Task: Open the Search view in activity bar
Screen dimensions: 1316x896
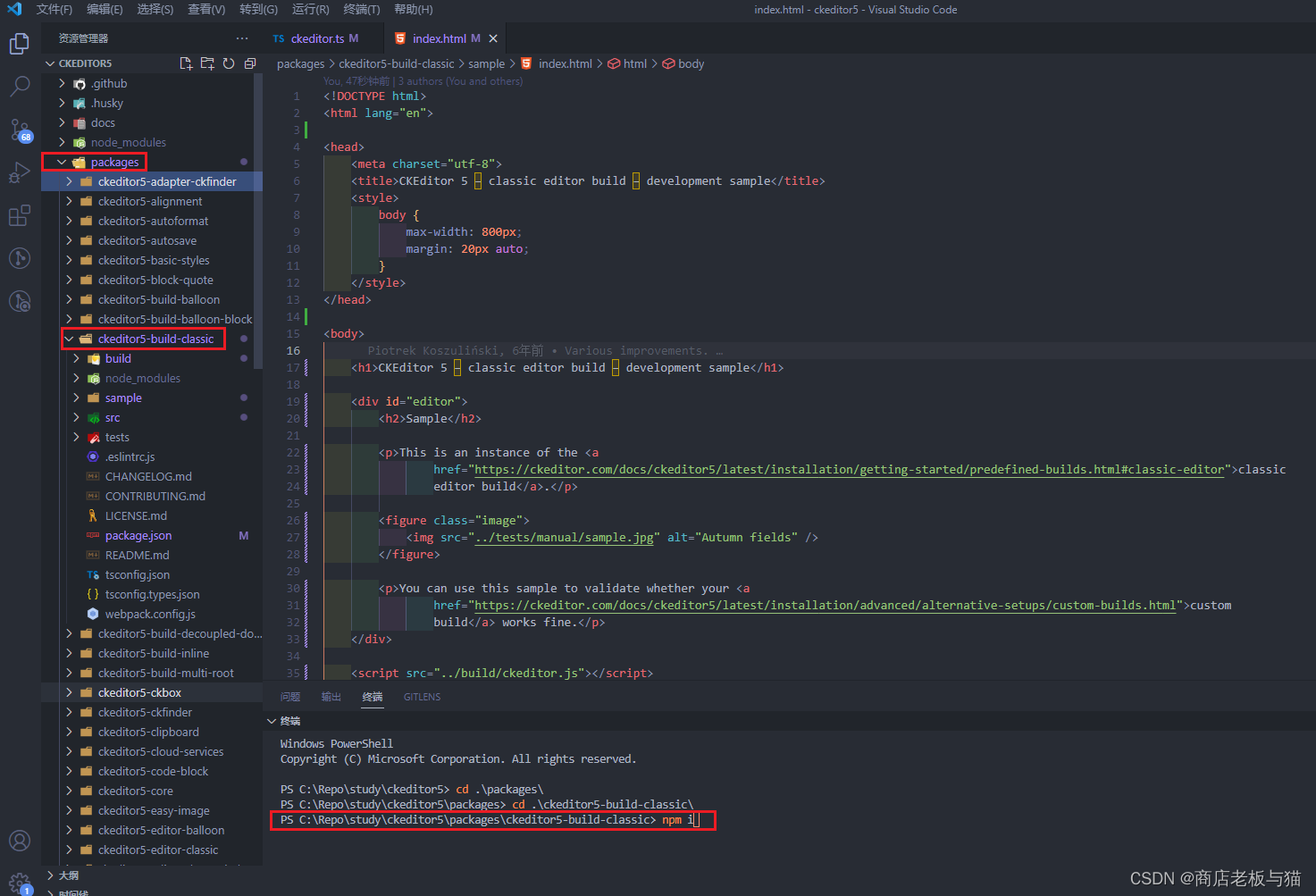Action: [20, 87]
